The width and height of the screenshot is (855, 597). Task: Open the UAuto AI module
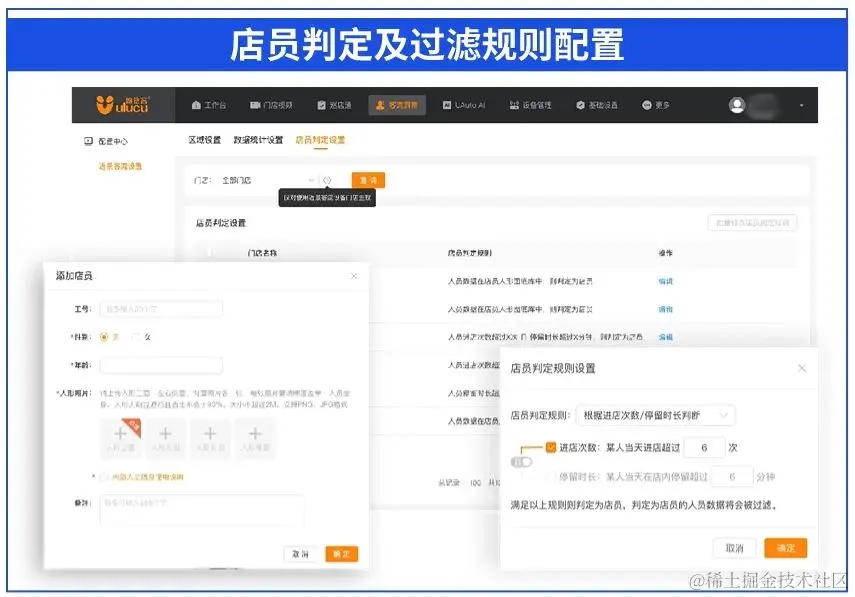[465, 105]
